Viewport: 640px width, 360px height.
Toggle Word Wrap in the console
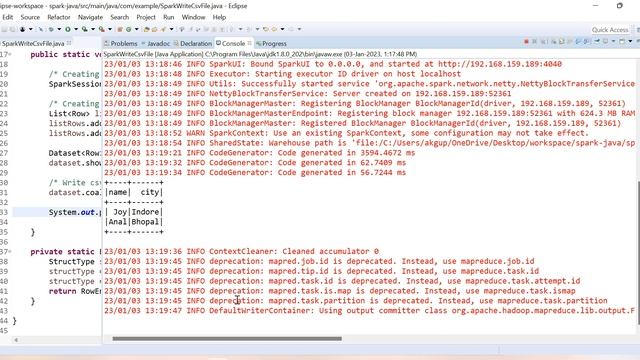coord(570,42)
